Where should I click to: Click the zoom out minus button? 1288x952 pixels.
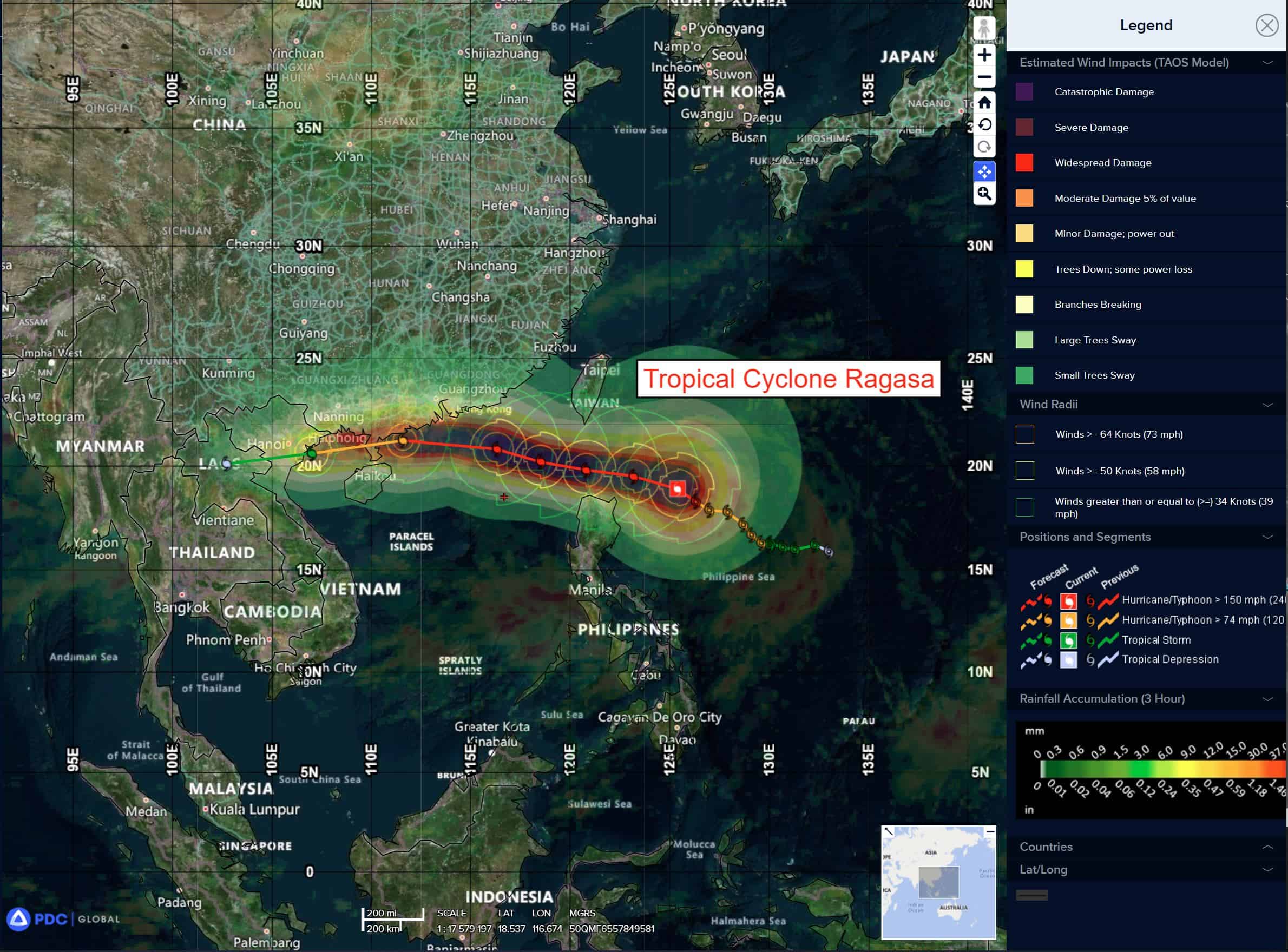tap(984, 77)
